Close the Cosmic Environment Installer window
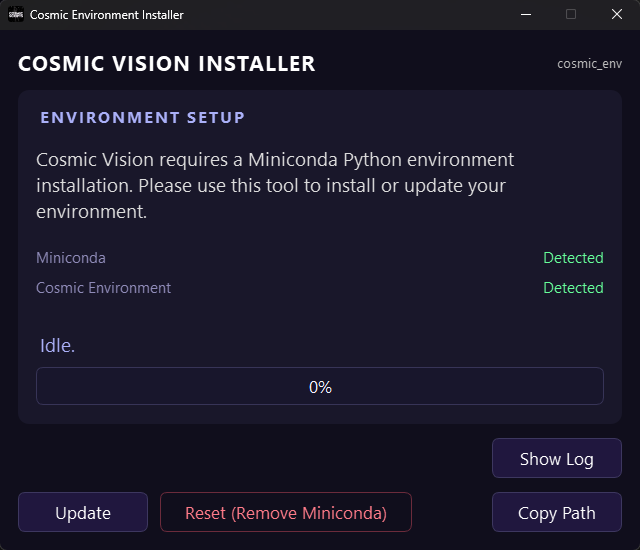640x550 pixels. [x=616, y=15]
